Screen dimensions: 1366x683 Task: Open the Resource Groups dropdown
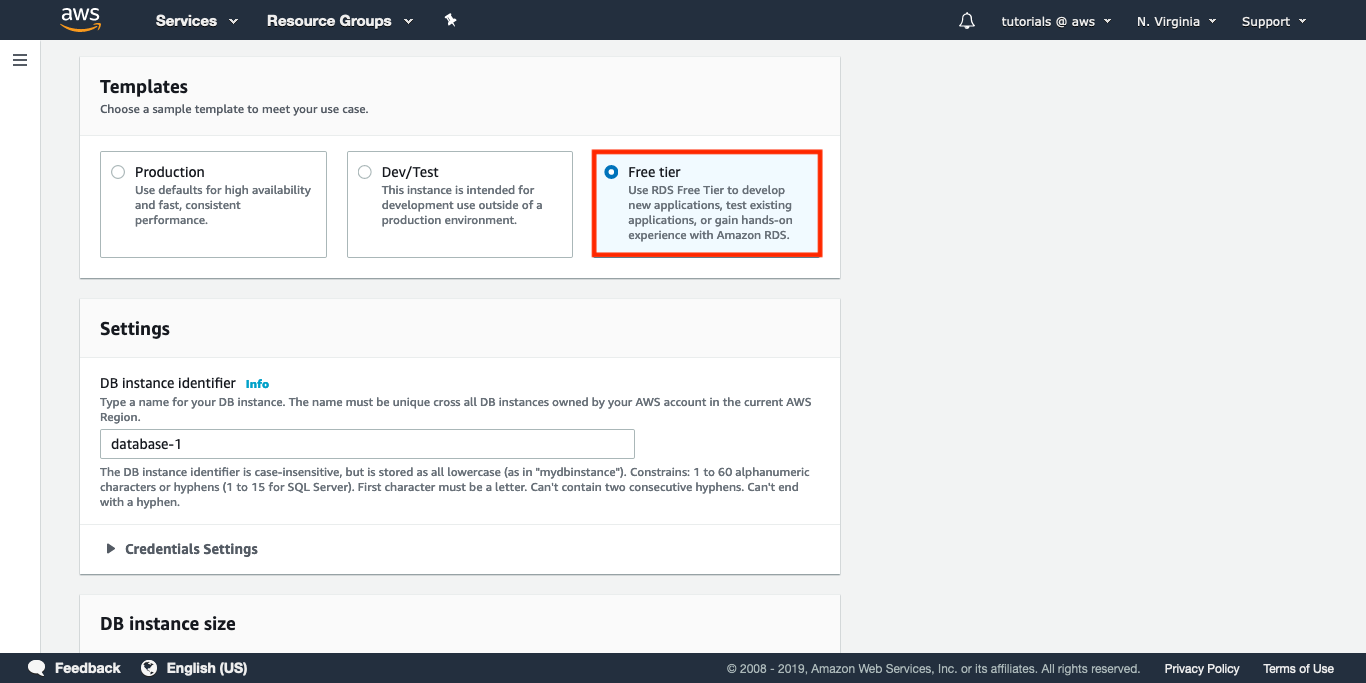click(x=339, y=21)
